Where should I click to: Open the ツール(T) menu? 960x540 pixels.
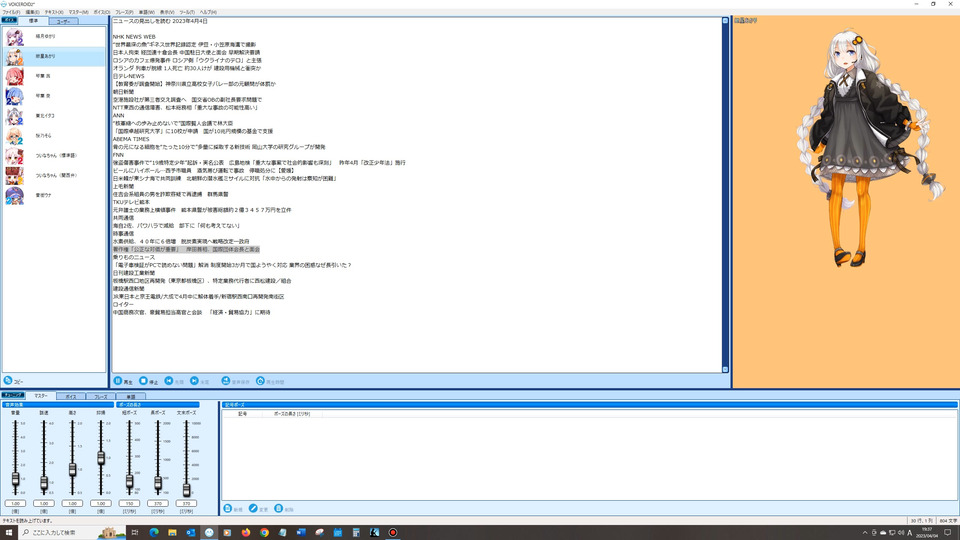[187, 12]
